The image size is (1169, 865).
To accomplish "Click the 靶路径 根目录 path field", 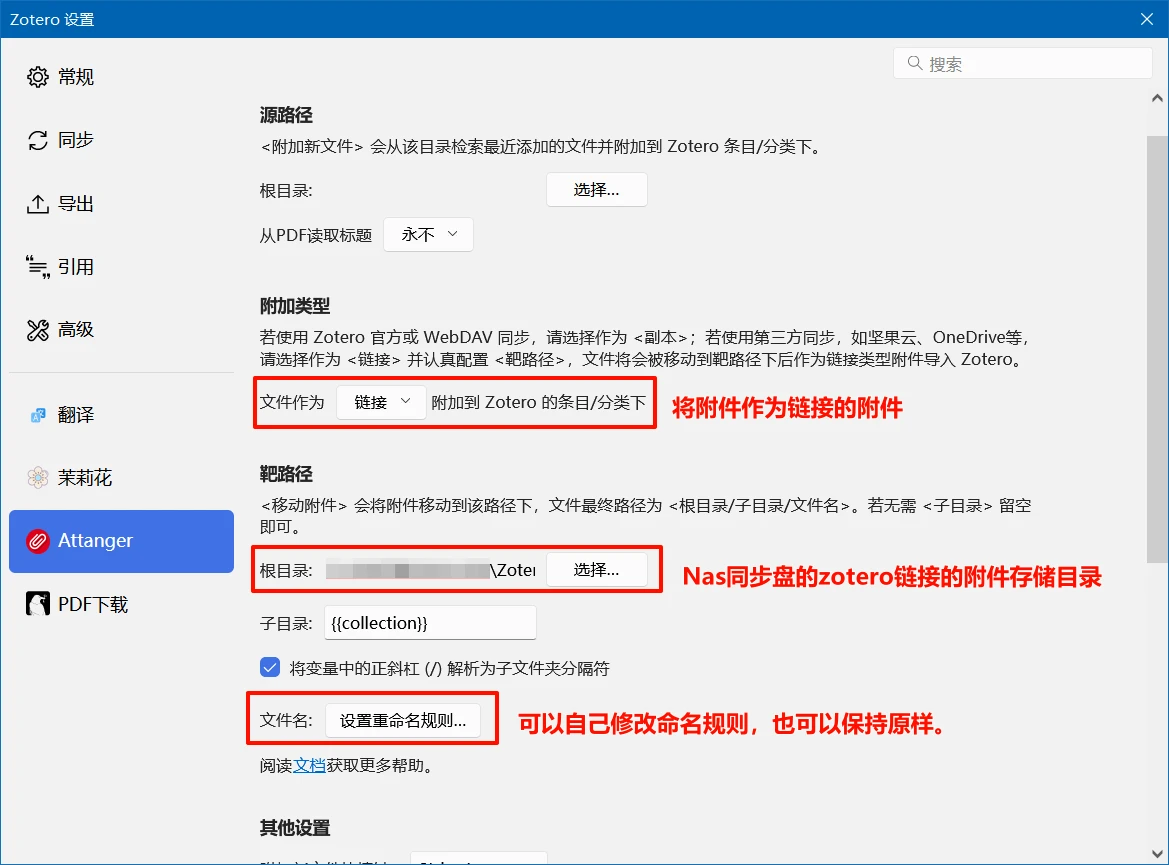I will click(431, 570).
